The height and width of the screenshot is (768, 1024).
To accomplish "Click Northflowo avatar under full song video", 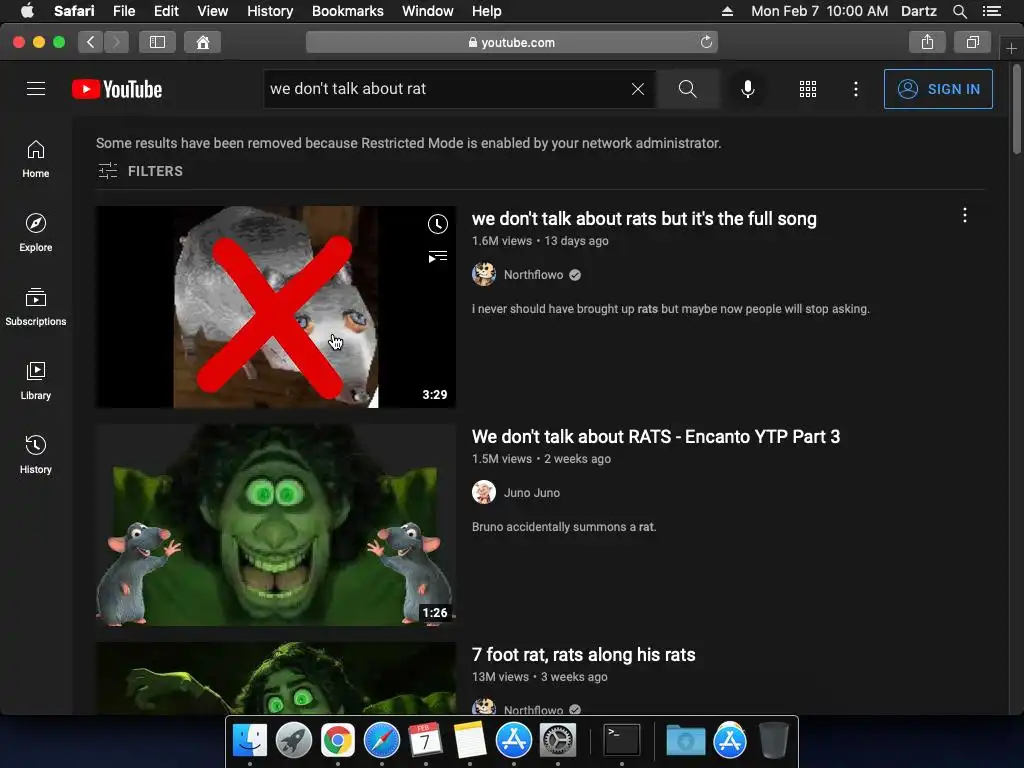I will coord(484,274).
